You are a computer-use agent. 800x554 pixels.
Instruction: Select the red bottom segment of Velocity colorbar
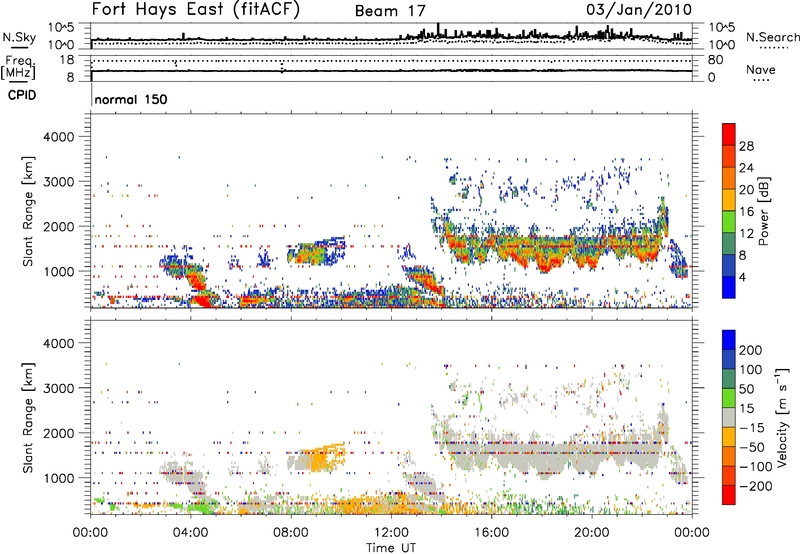[x=729, y=495]
